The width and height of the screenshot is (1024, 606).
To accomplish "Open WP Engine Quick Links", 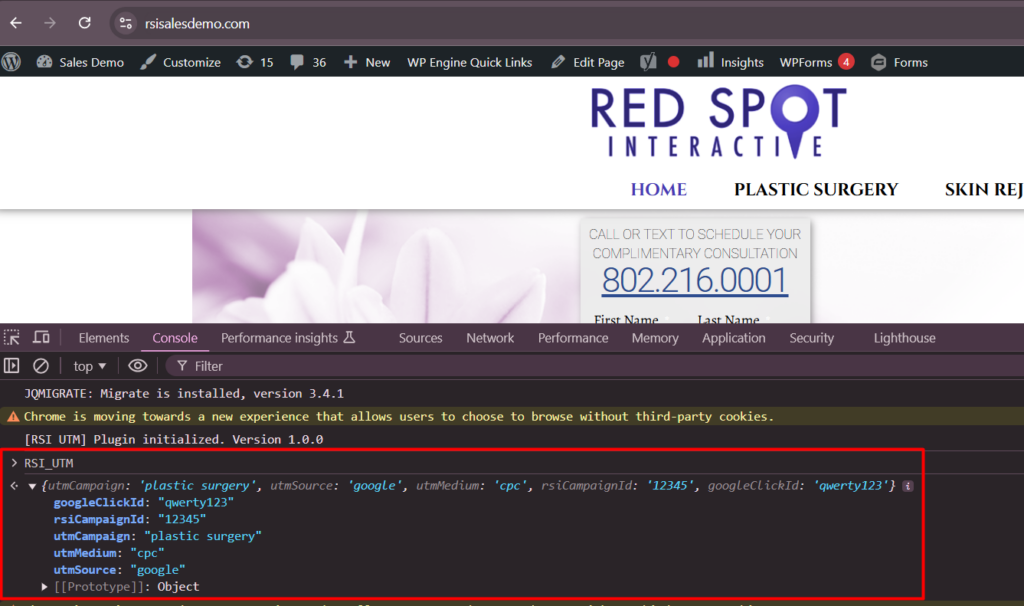I will pos(470,62).
